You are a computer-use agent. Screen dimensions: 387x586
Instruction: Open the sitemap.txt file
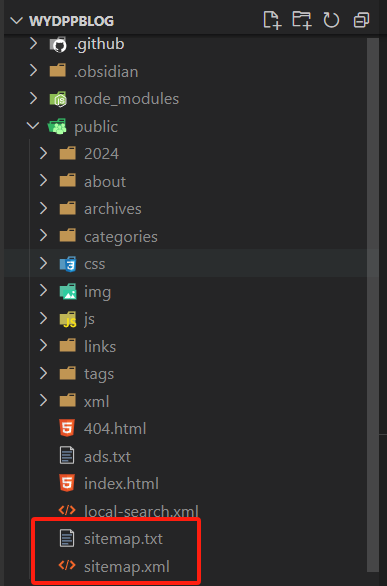124,539
